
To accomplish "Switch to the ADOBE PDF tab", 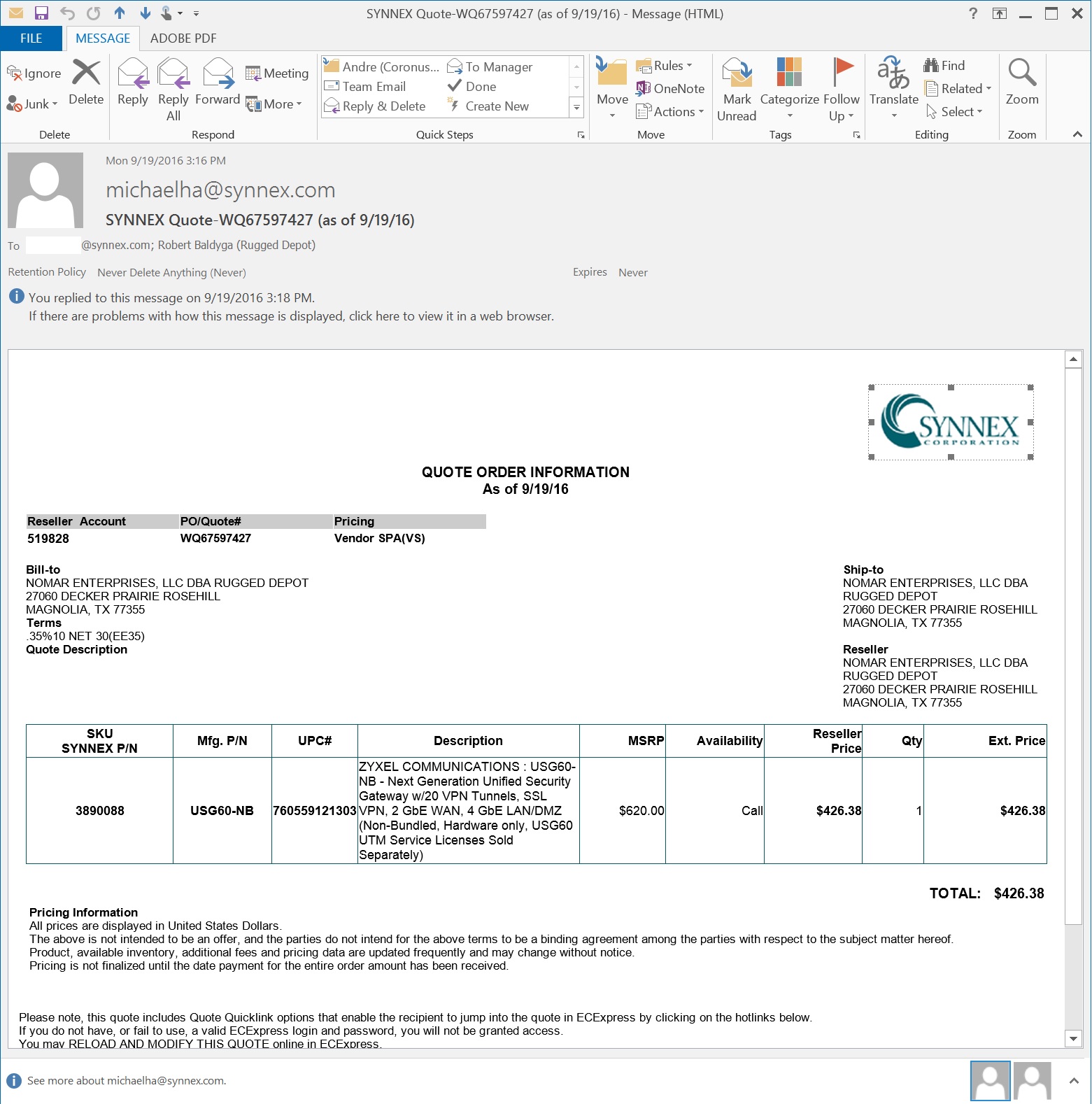I will [183, 38].
